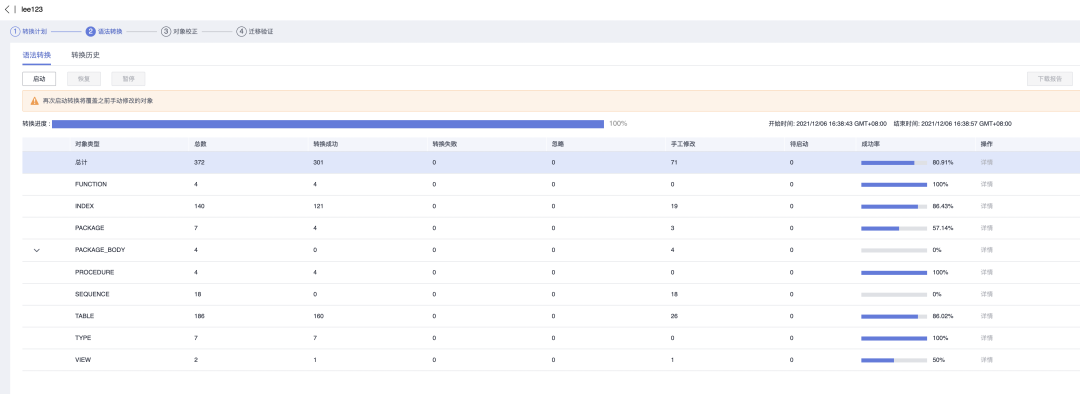Click the INDEX success rate bar 86.43%
Viewport: 1080px width, 394px height.
[x=894, y=207]
